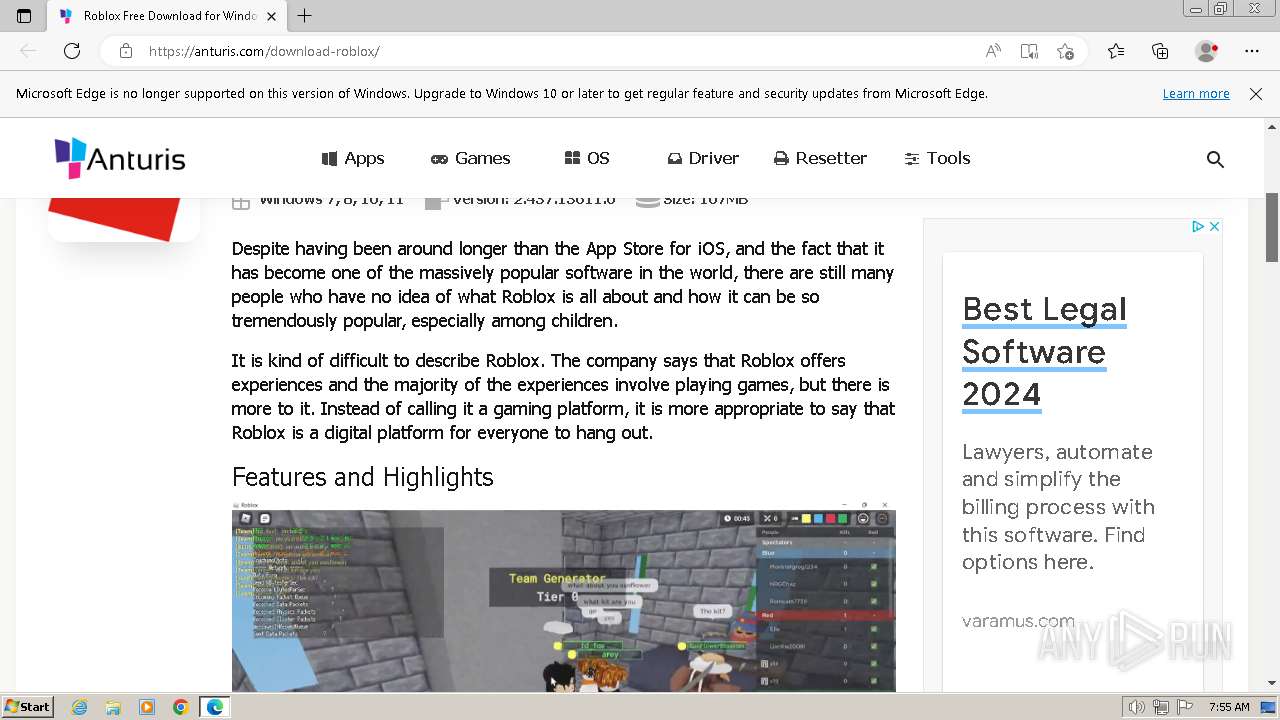
Task: Click the Features and Highlights heading
Action: pos(363,477)
